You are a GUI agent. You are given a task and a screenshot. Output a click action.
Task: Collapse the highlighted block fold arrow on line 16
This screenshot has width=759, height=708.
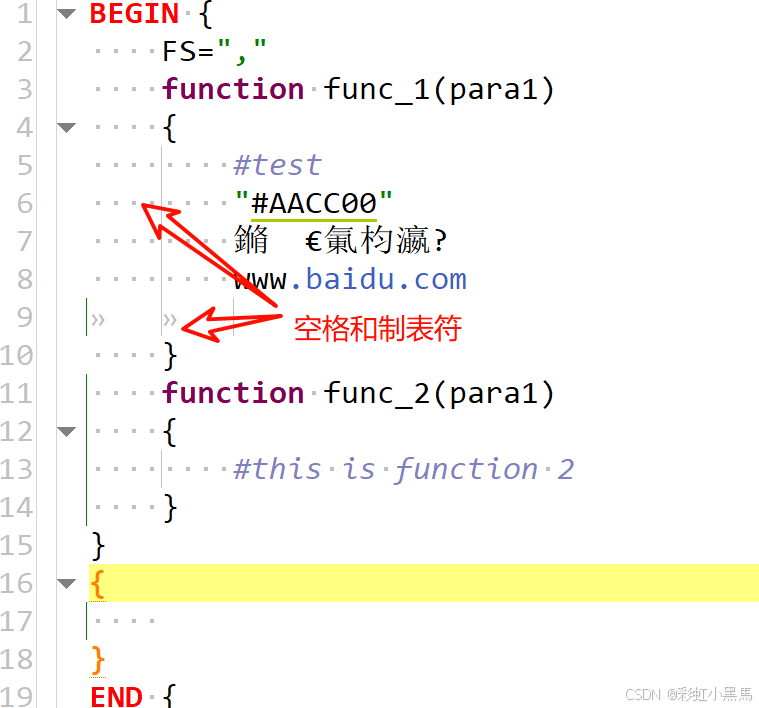coord(66,584)
